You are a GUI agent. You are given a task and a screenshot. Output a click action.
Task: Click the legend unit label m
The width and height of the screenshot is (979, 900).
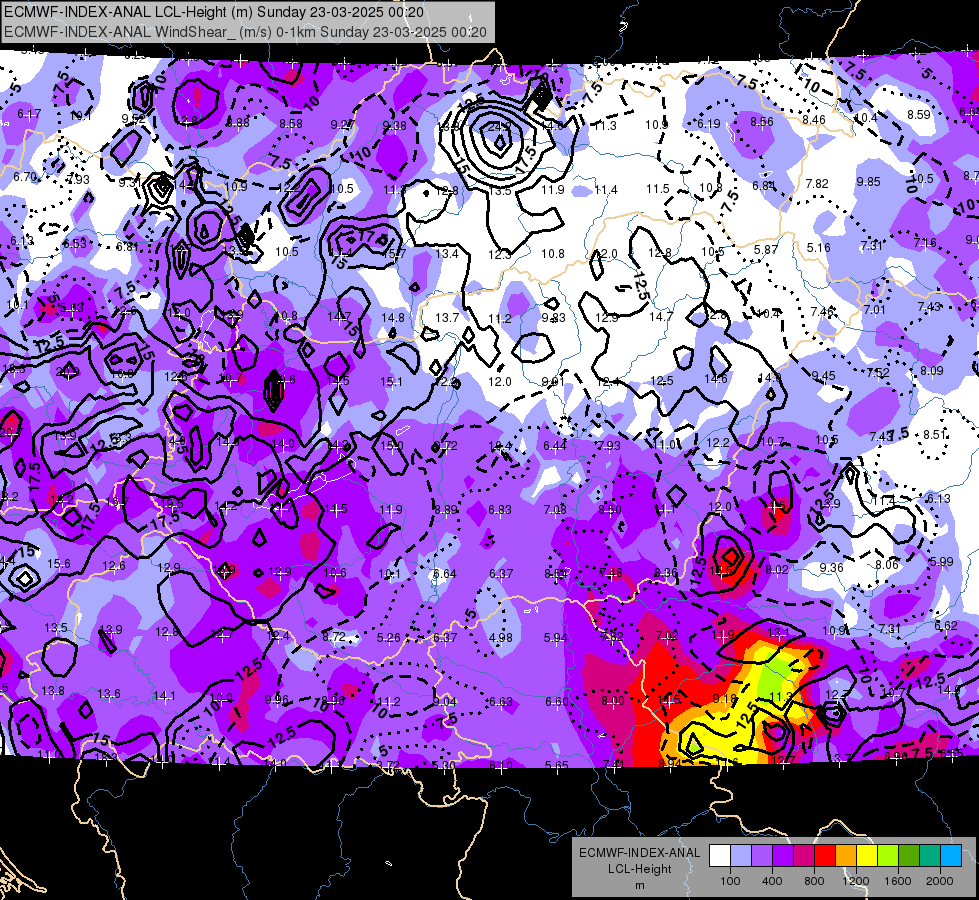coord(639,885)
